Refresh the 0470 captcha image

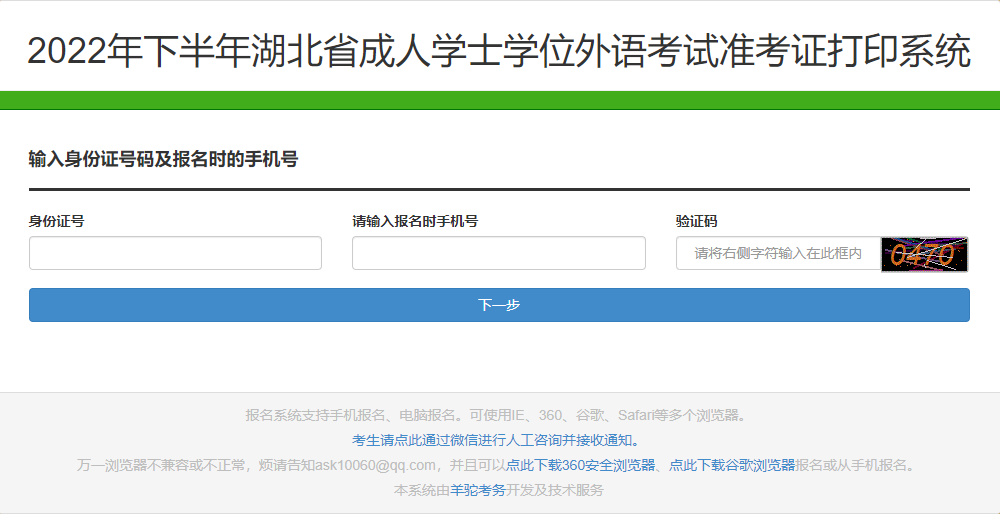coord(924,254)
